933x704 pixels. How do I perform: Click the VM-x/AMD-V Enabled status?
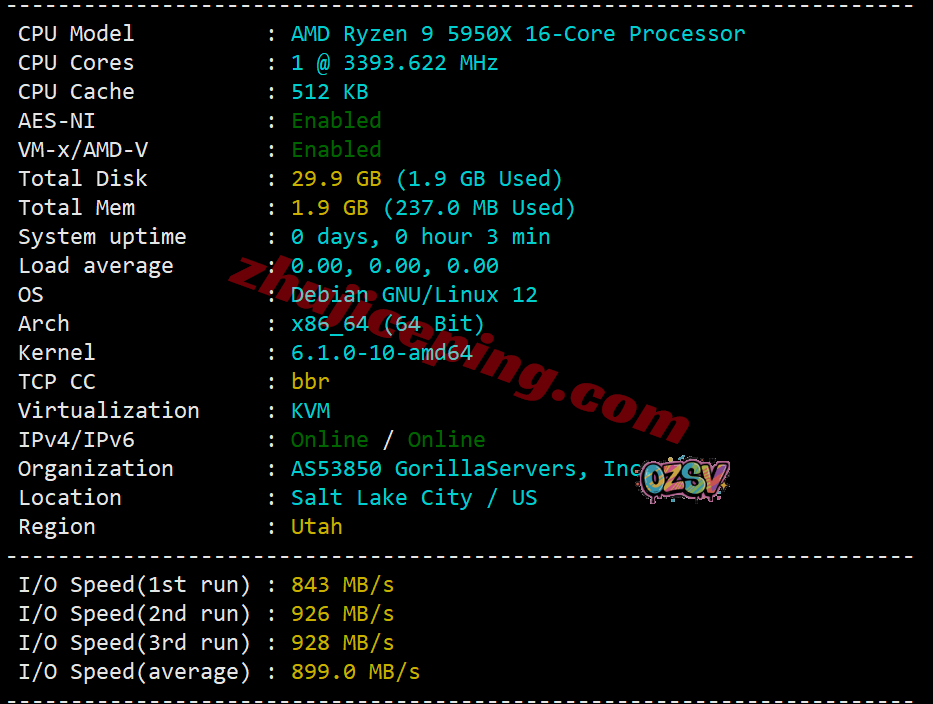(336, 150)
